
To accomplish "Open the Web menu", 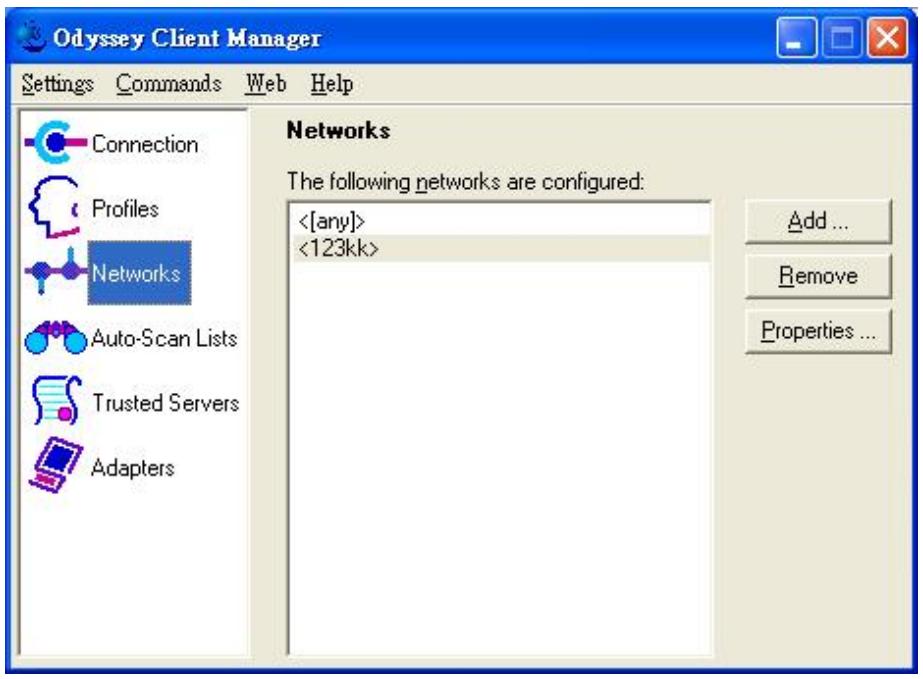I will [266, 84].
